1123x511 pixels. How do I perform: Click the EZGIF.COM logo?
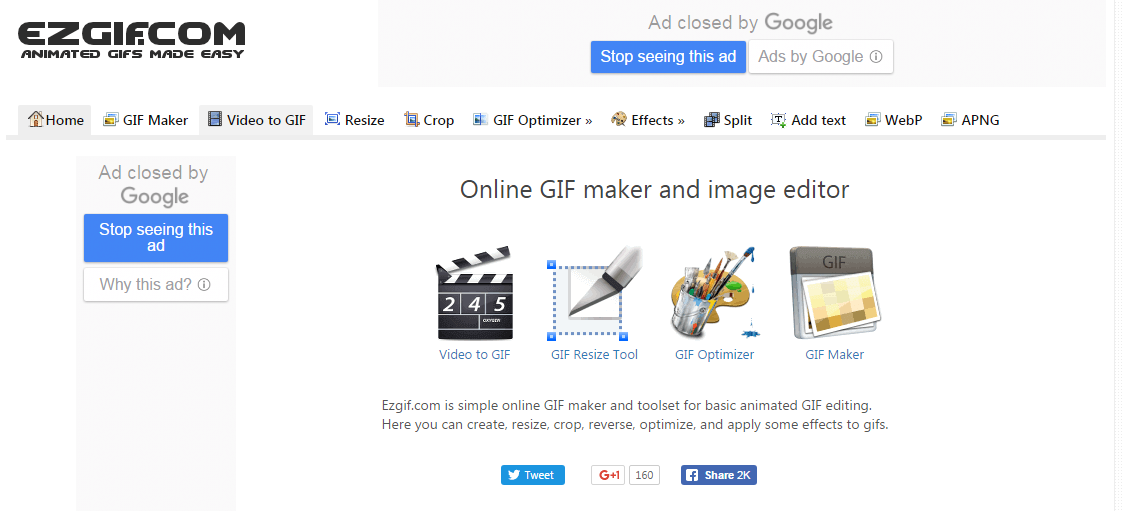(x=131, y=40)
